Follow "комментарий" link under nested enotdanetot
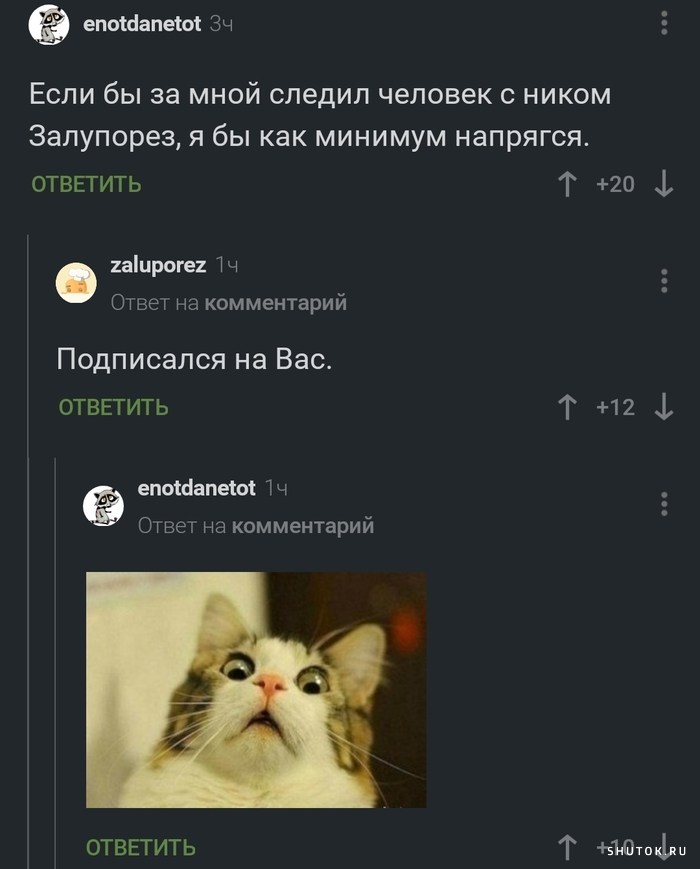Viewport: 700px width, 869px height. tap(303, 525)
